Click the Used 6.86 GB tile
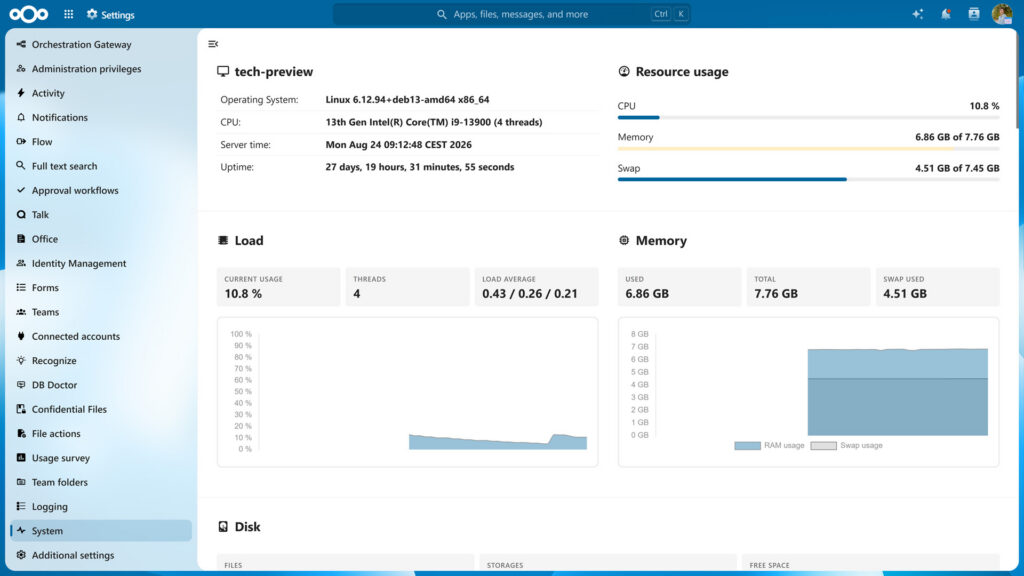 tap(680, 287)
